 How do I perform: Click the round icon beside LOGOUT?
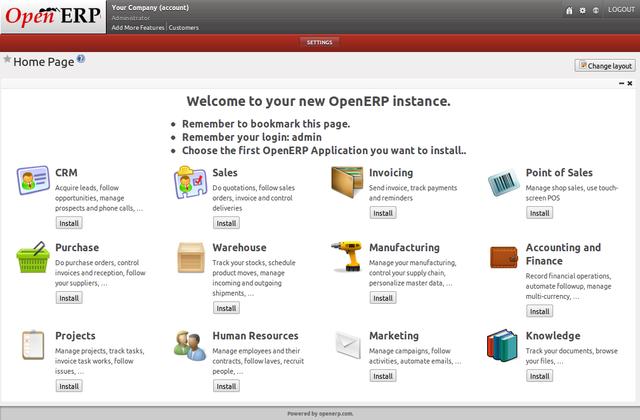point(596,11)
